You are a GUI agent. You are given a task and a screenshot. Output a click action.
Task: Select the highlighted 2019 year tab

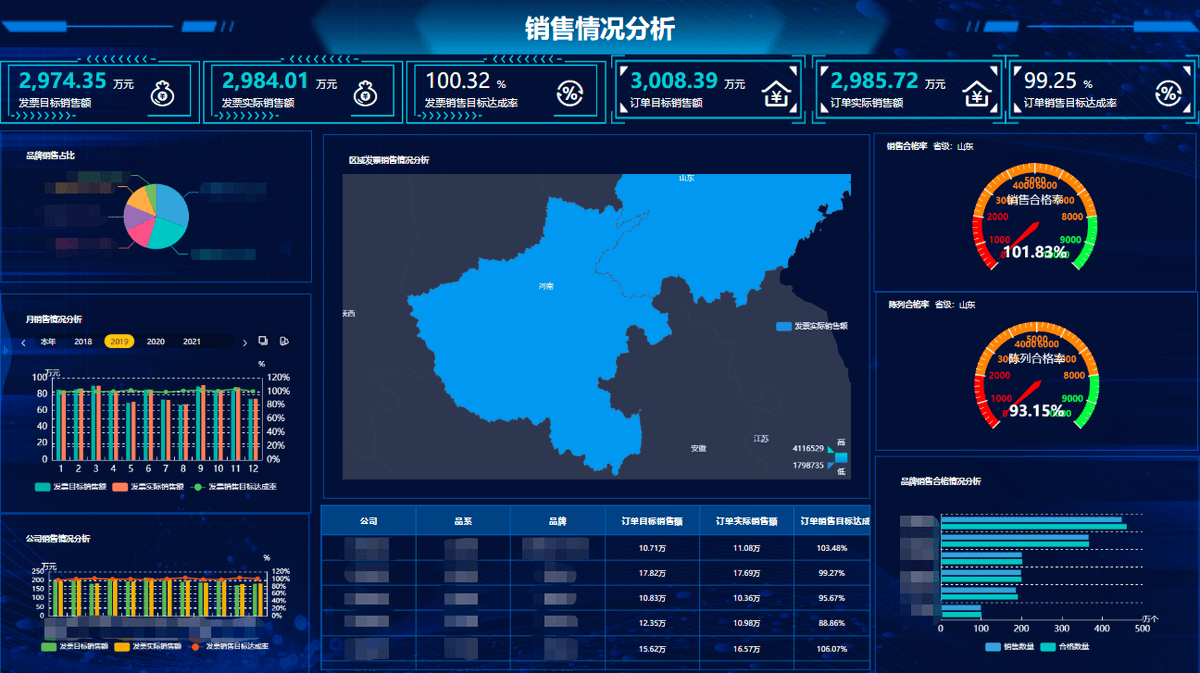point(119,341)
